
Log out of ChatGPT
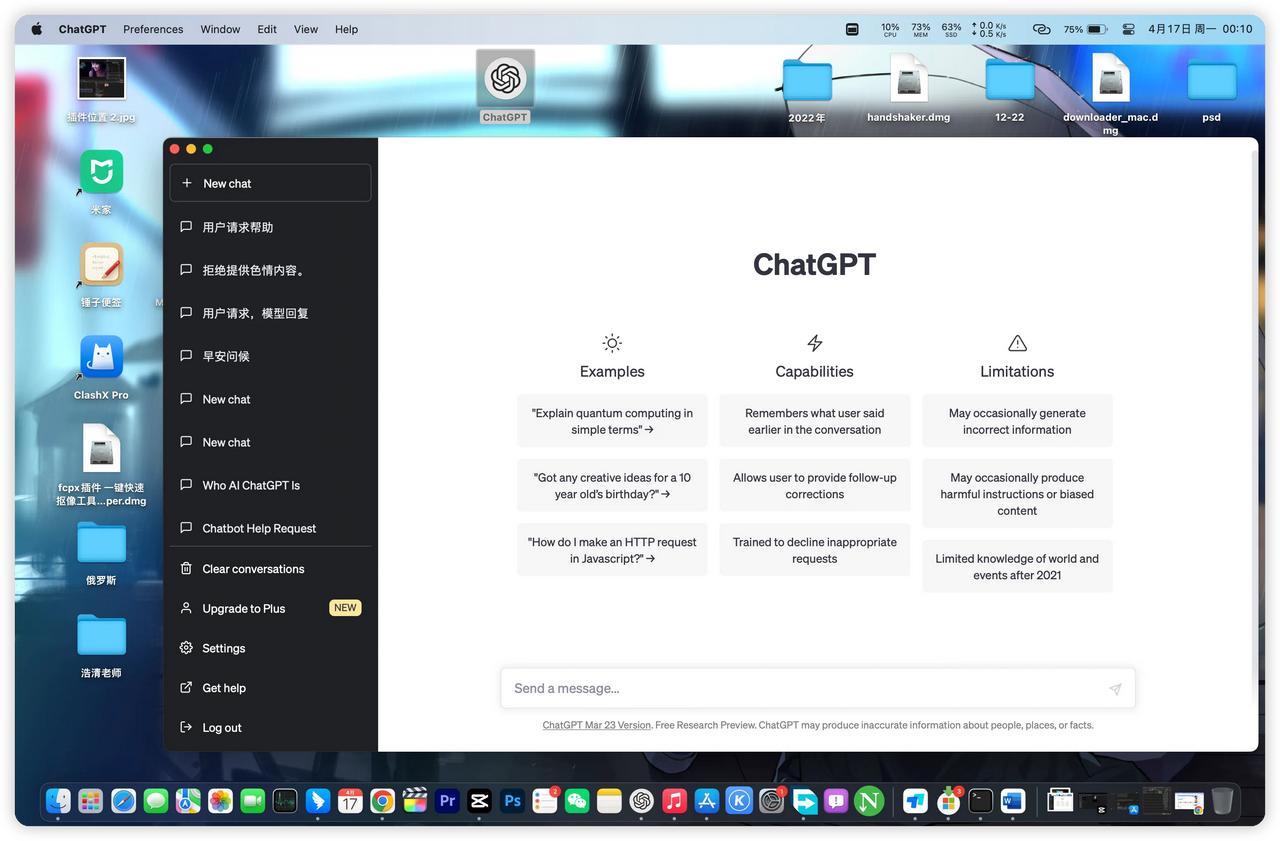(270, 728)
